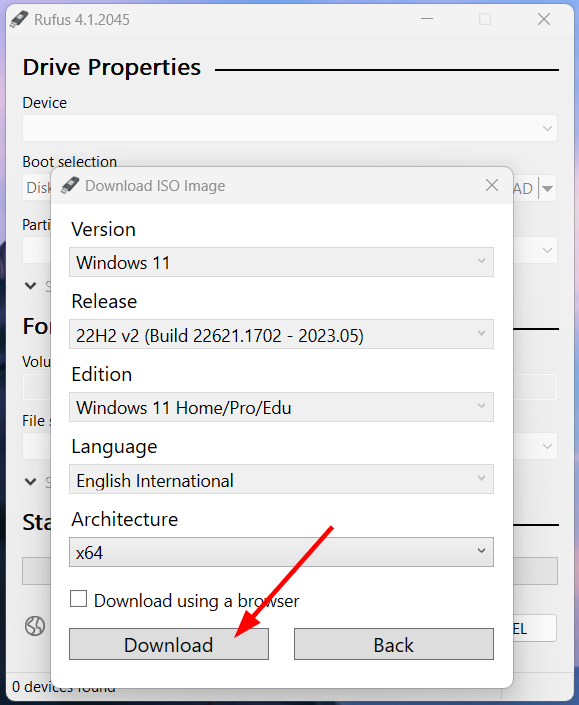
Task: Click the Release label
Action: coord(104,301)
